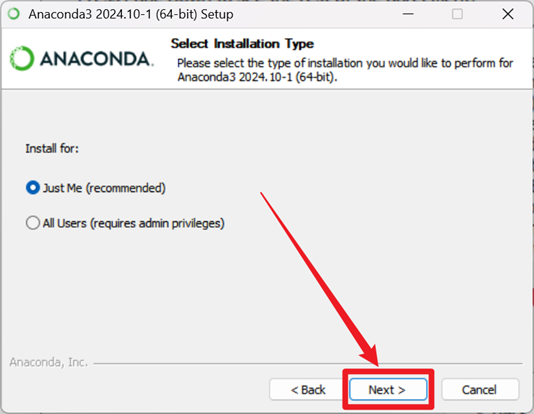Continue with the Next > button

388,389
